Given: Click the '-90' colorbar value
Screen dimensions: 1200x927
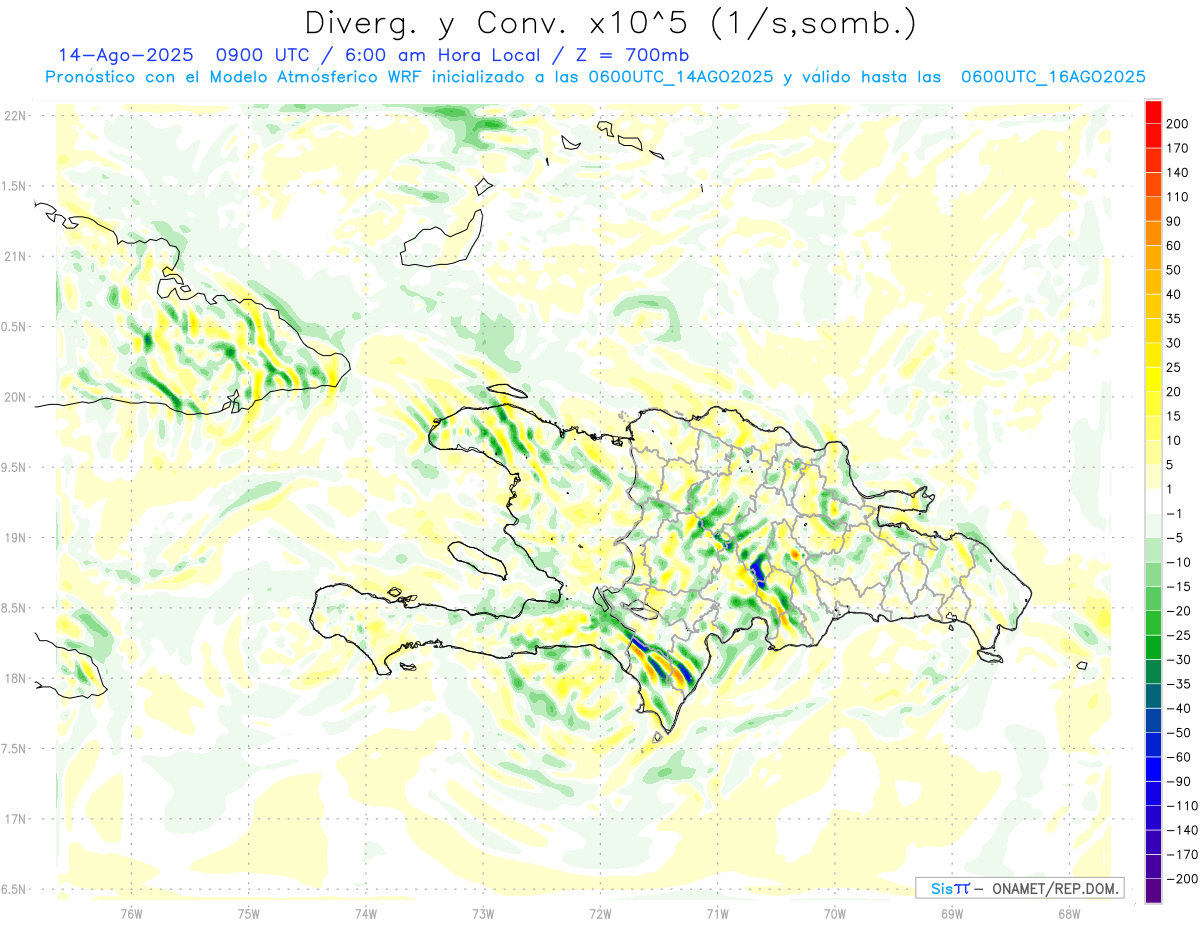Looking at the screenshot, I should (1179, 782).
